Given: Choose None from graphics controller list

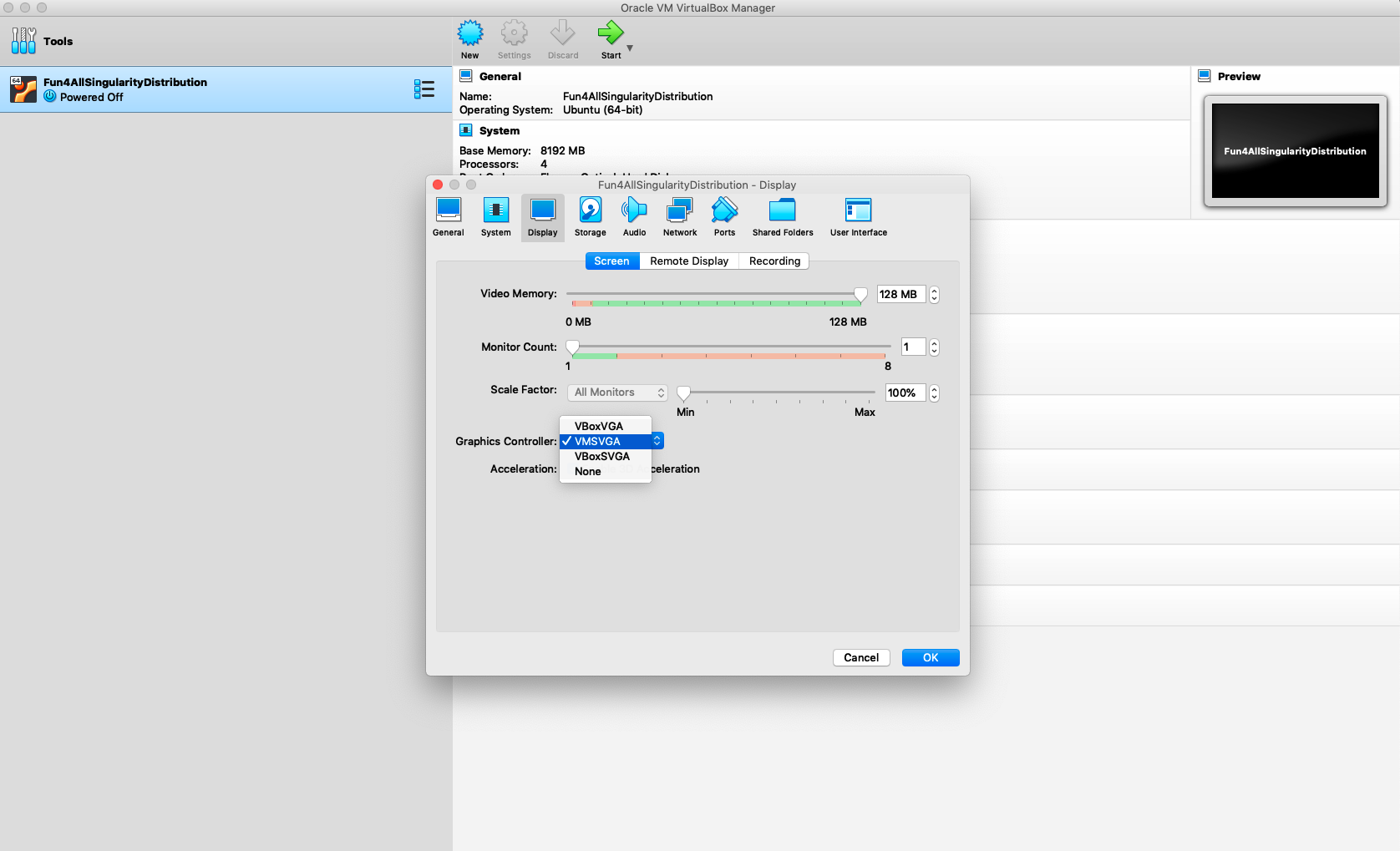Looking at the screenshot, I should click(x=606, y=471).
